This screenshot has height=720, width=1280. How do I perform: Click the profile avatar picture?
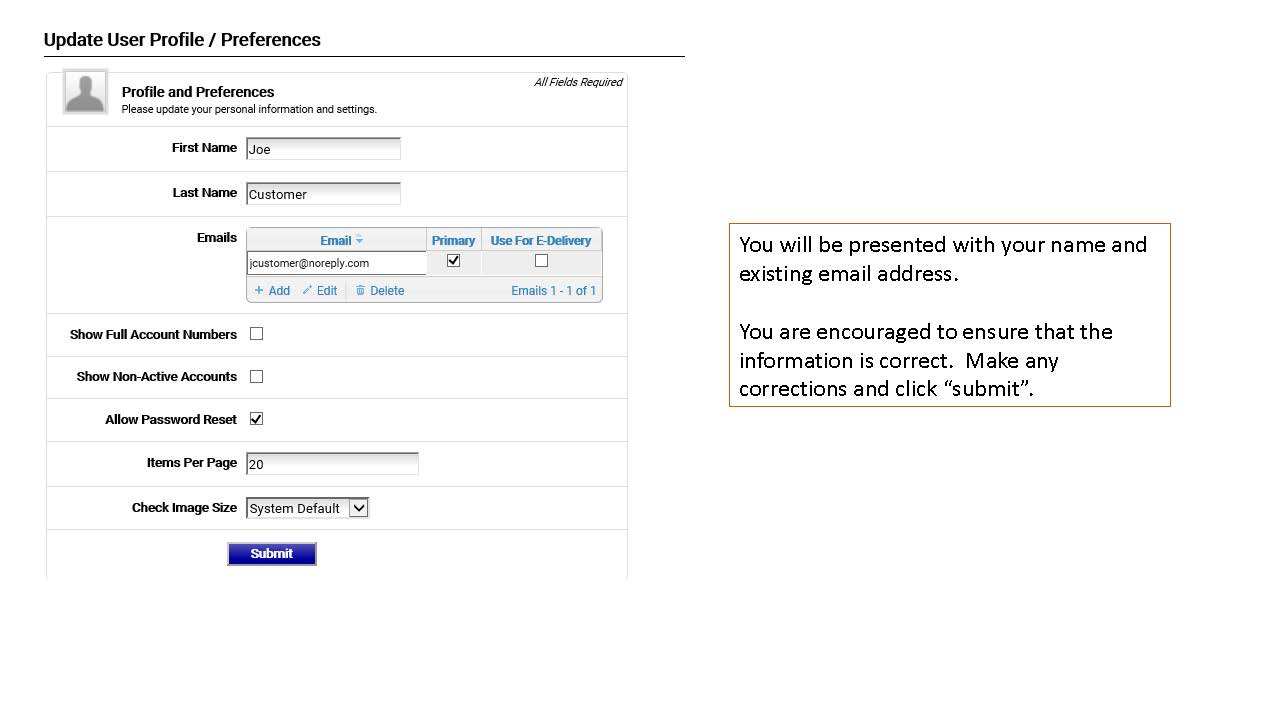point(85,92)
